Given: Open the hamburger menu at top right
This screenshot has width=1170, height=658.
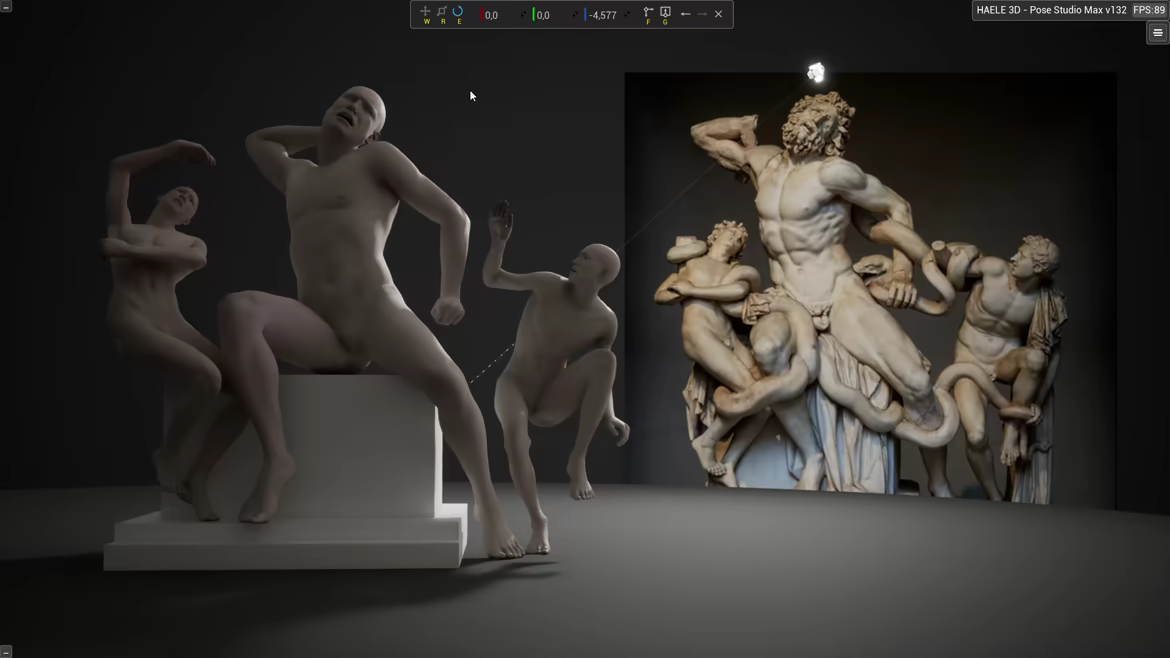Looking at the screenshot, I should point(1157,33).
